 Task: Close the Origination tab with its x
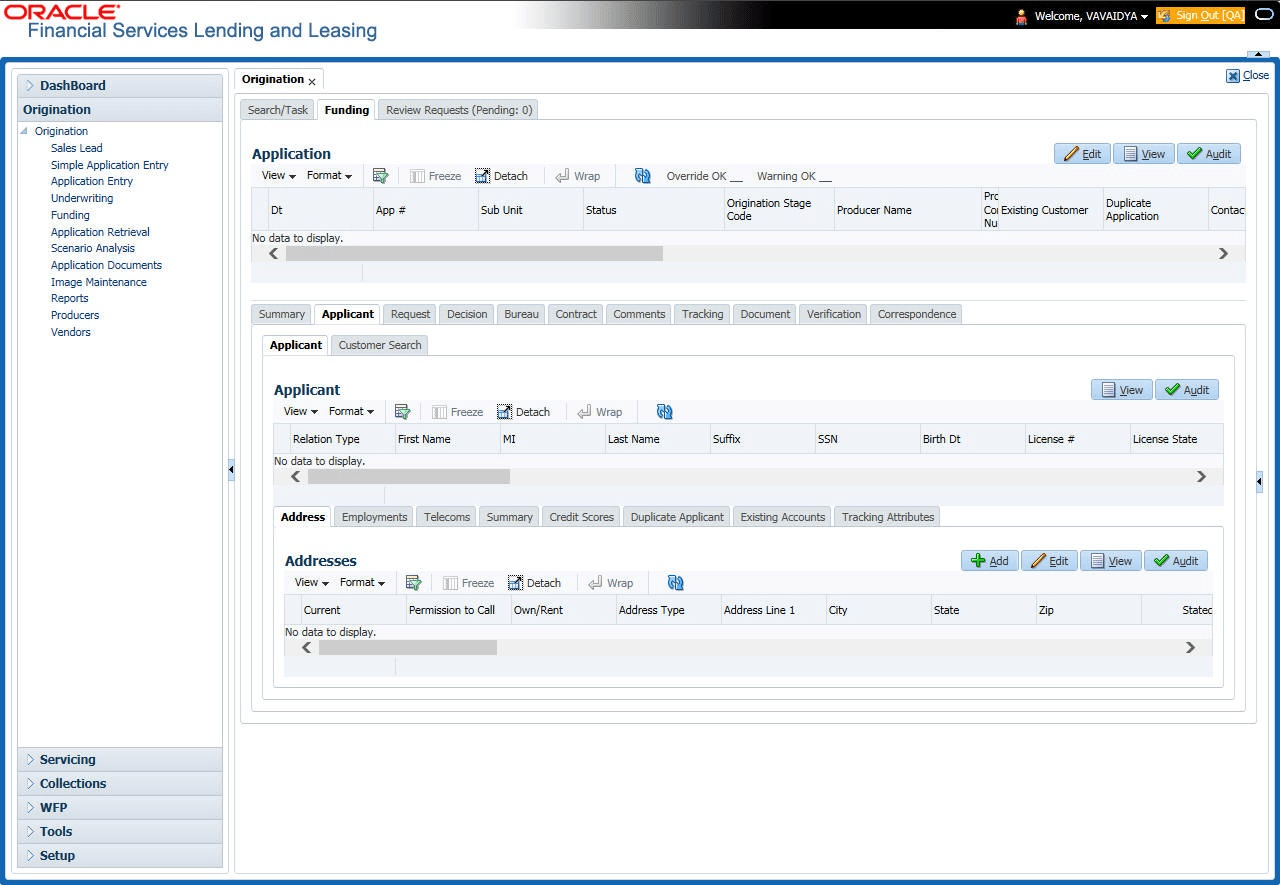pos(312,81)
